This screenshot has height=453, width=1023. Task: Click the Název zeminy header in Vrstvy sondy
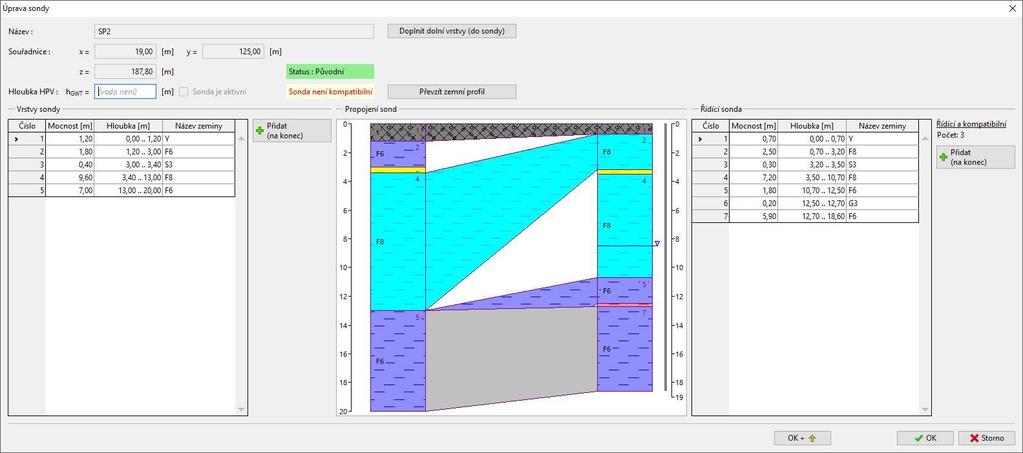tap(198, 126)
